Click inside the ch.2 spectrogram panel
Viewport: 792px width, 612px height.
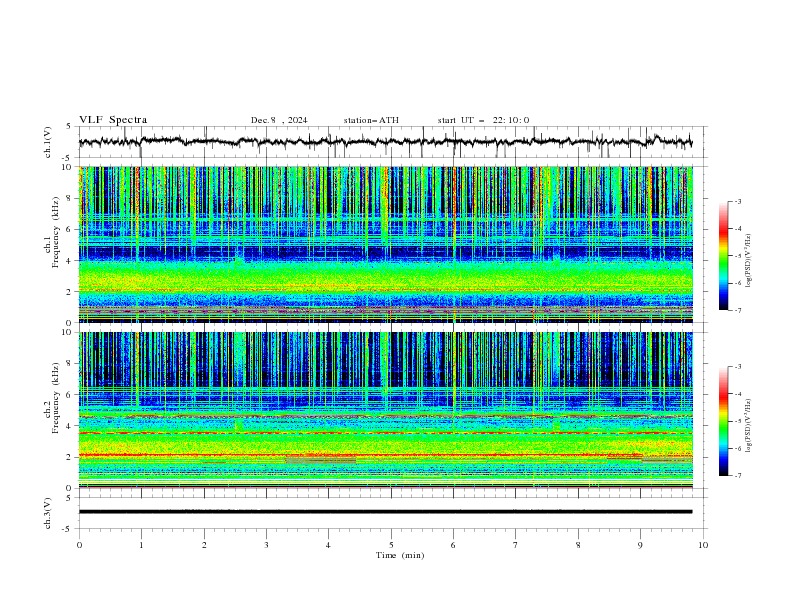click(385, 410)
